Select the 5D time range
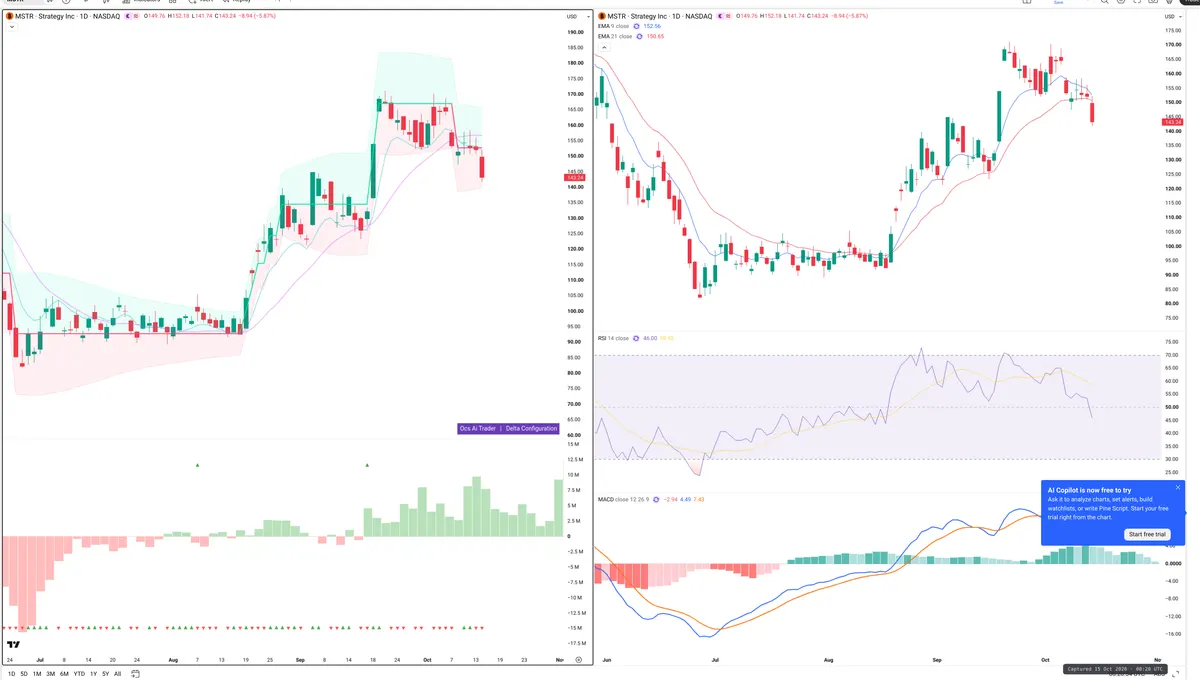 point(24,674)
